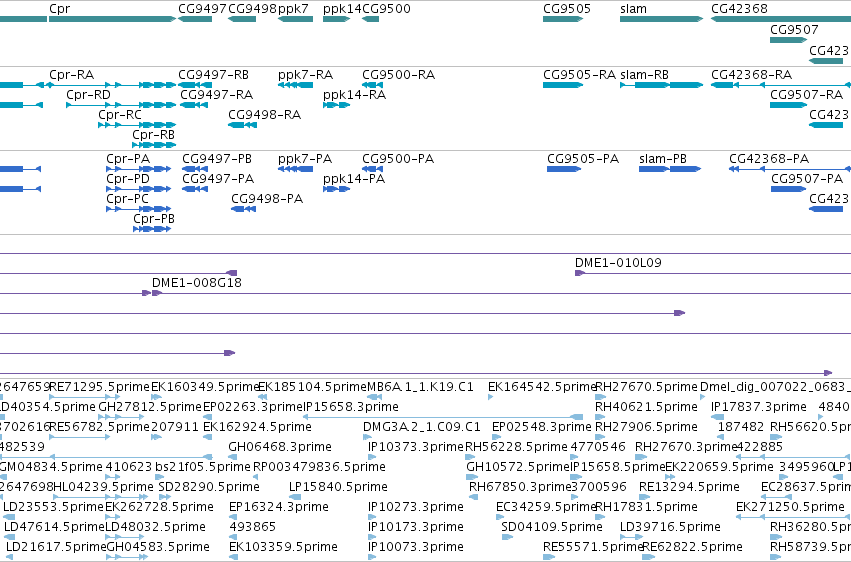Click protein Cpr-PC
Viewport: 851px width, 562px height.
point(138,209)
